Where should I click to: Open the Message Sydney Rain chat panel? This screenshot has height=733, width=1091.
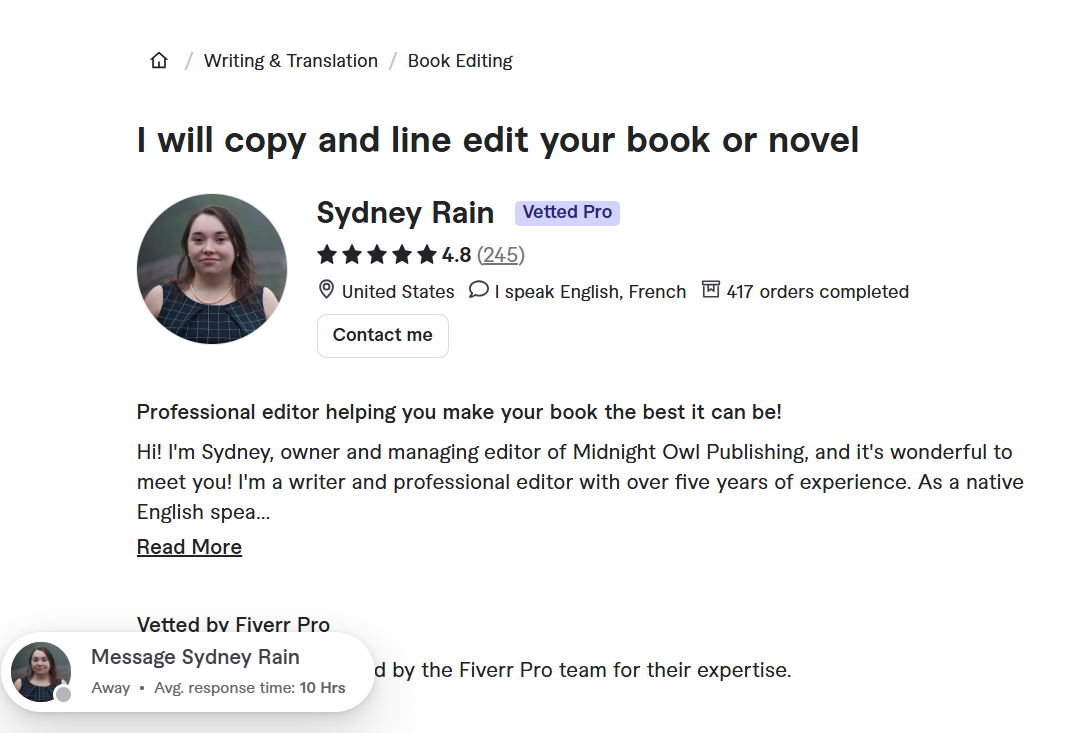pos(195,657)
